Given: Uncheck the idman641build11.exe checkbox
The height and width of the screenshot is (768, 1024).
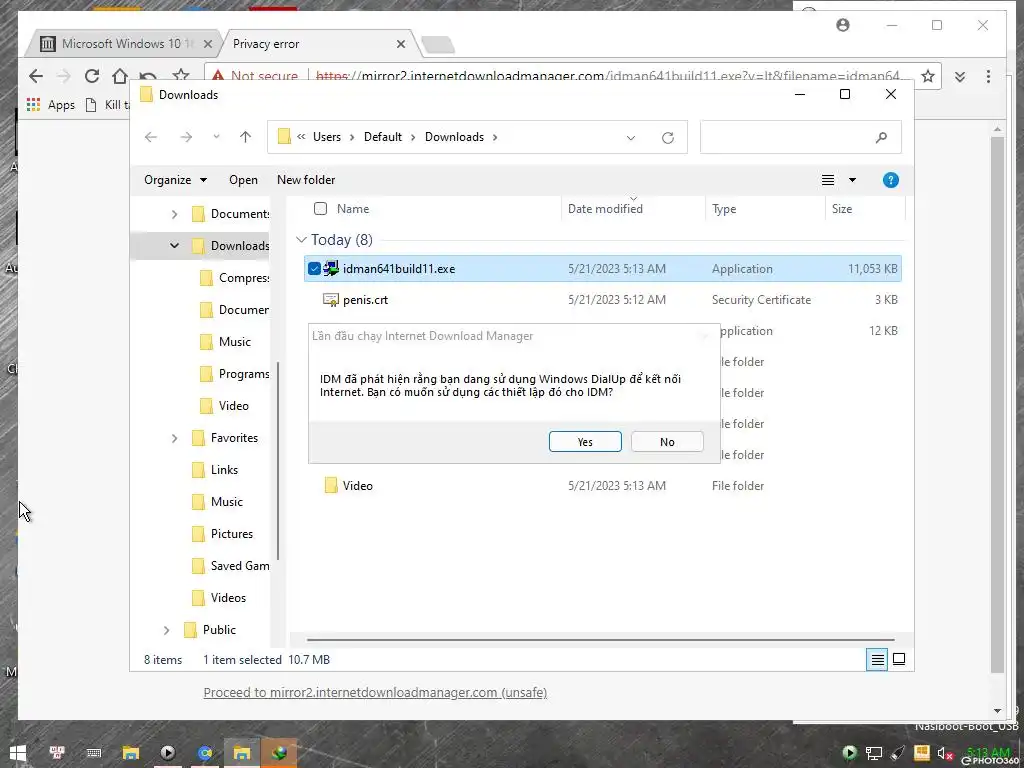Looking at the screenshot, I should click(314, 268).
